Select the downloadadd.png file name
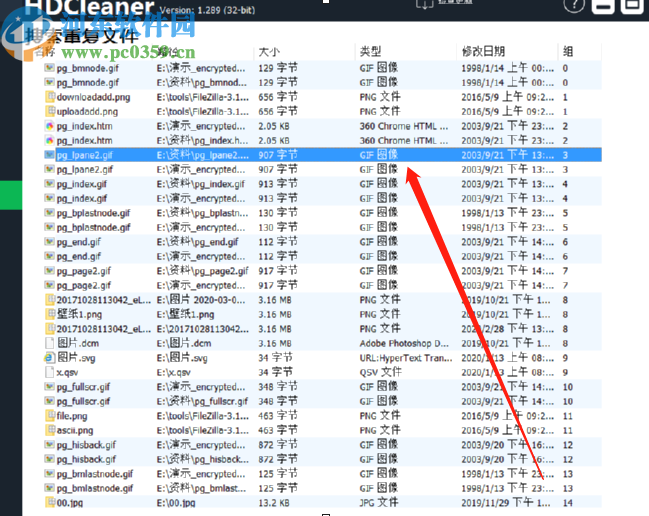The height and width of the screenshot is (516, 649). 93,97
